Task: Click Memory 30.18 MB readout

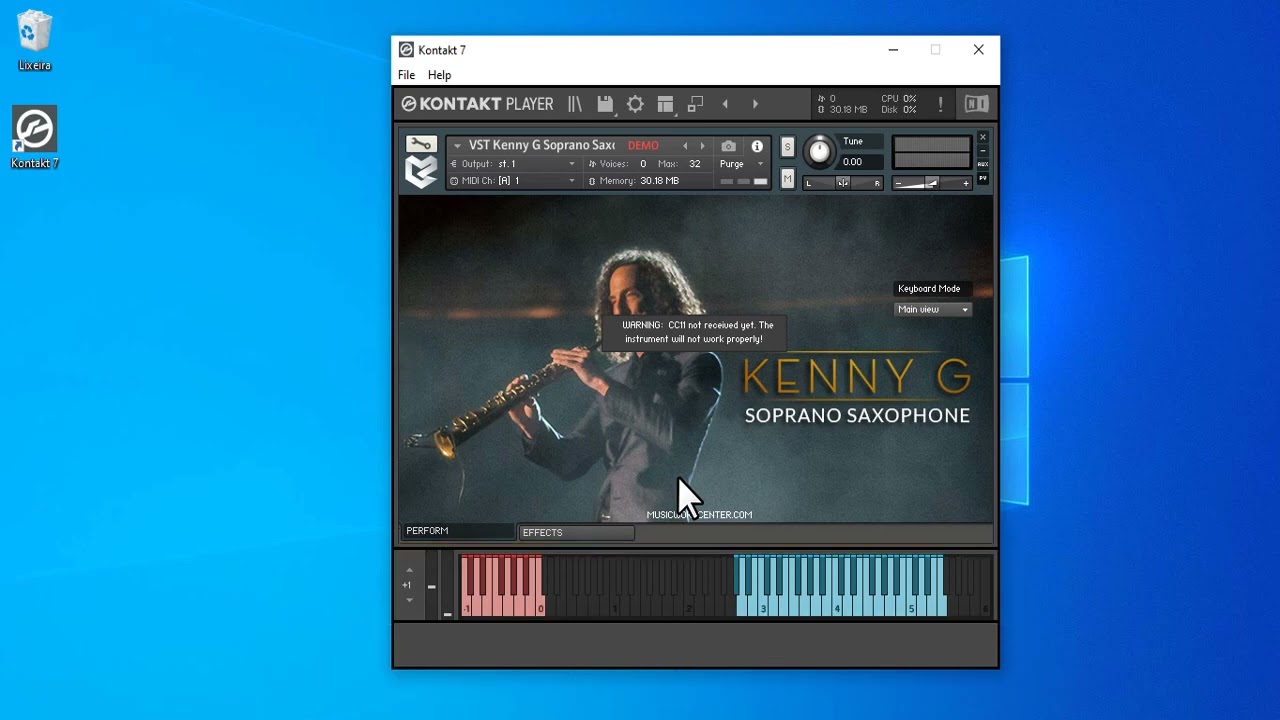Action: click(633, 181)
